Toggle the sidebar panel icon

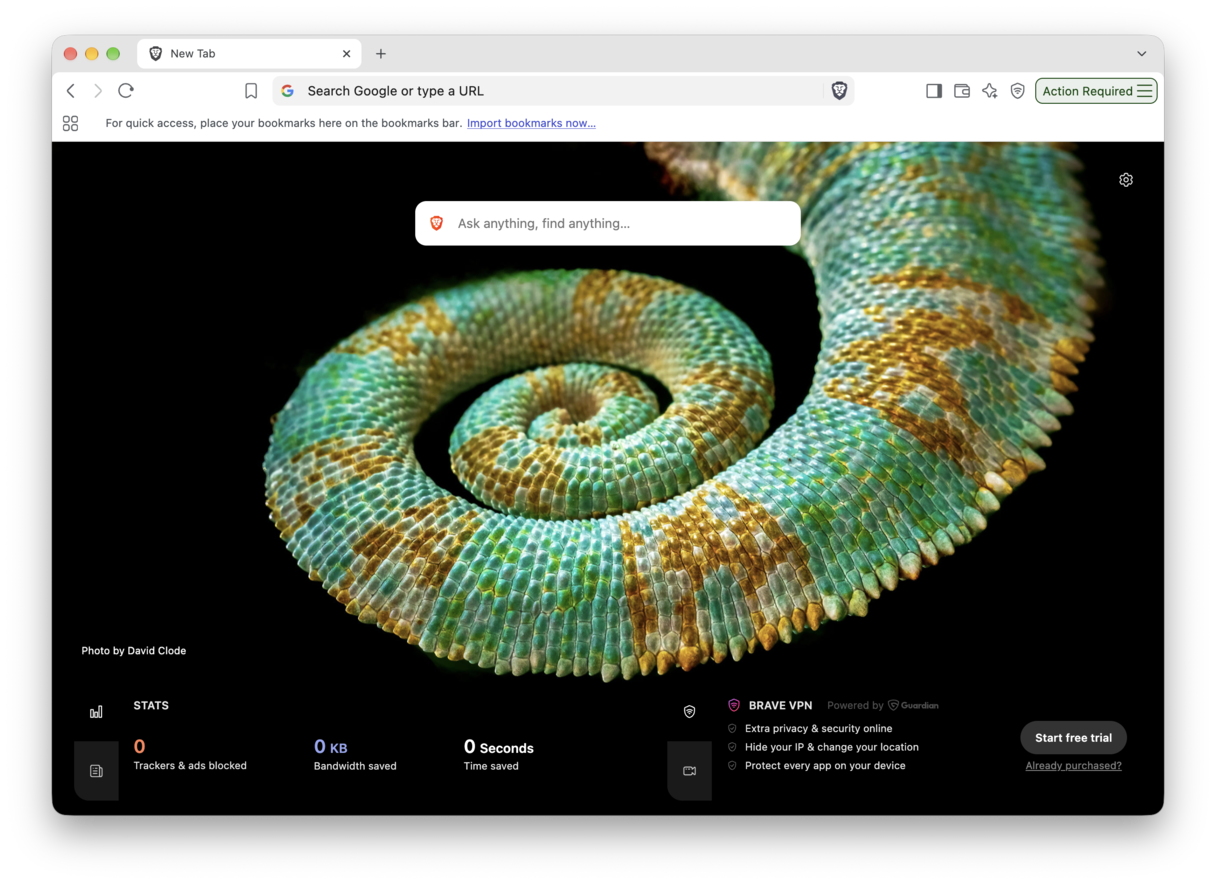click(x=934, y=91)
